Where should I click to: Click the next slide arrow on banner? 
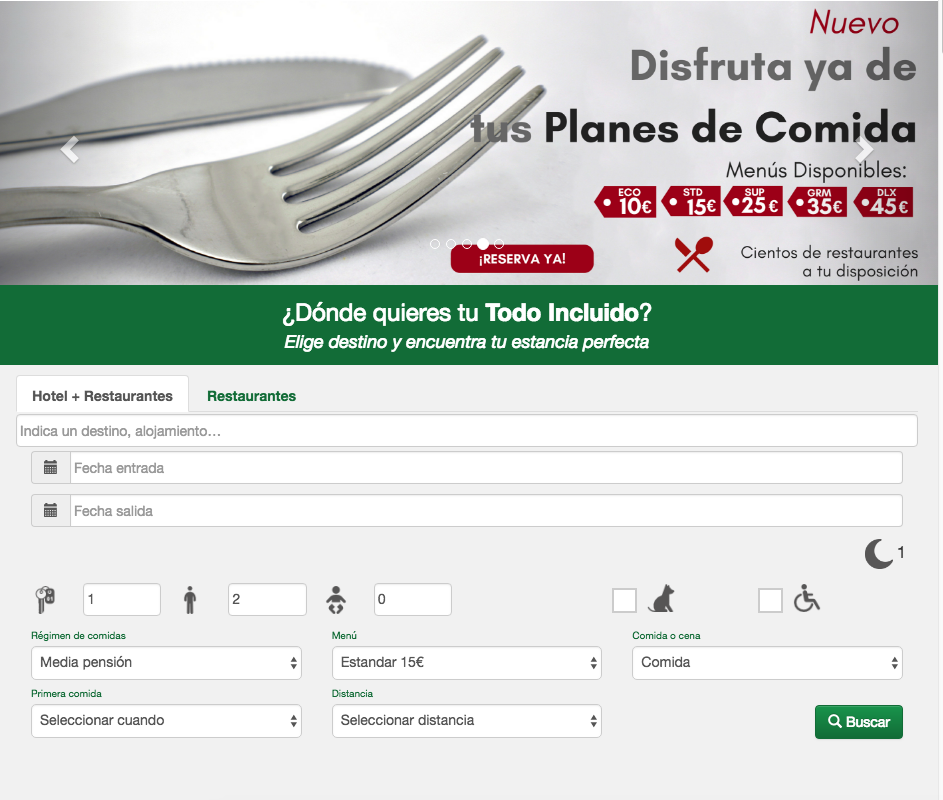864,150
